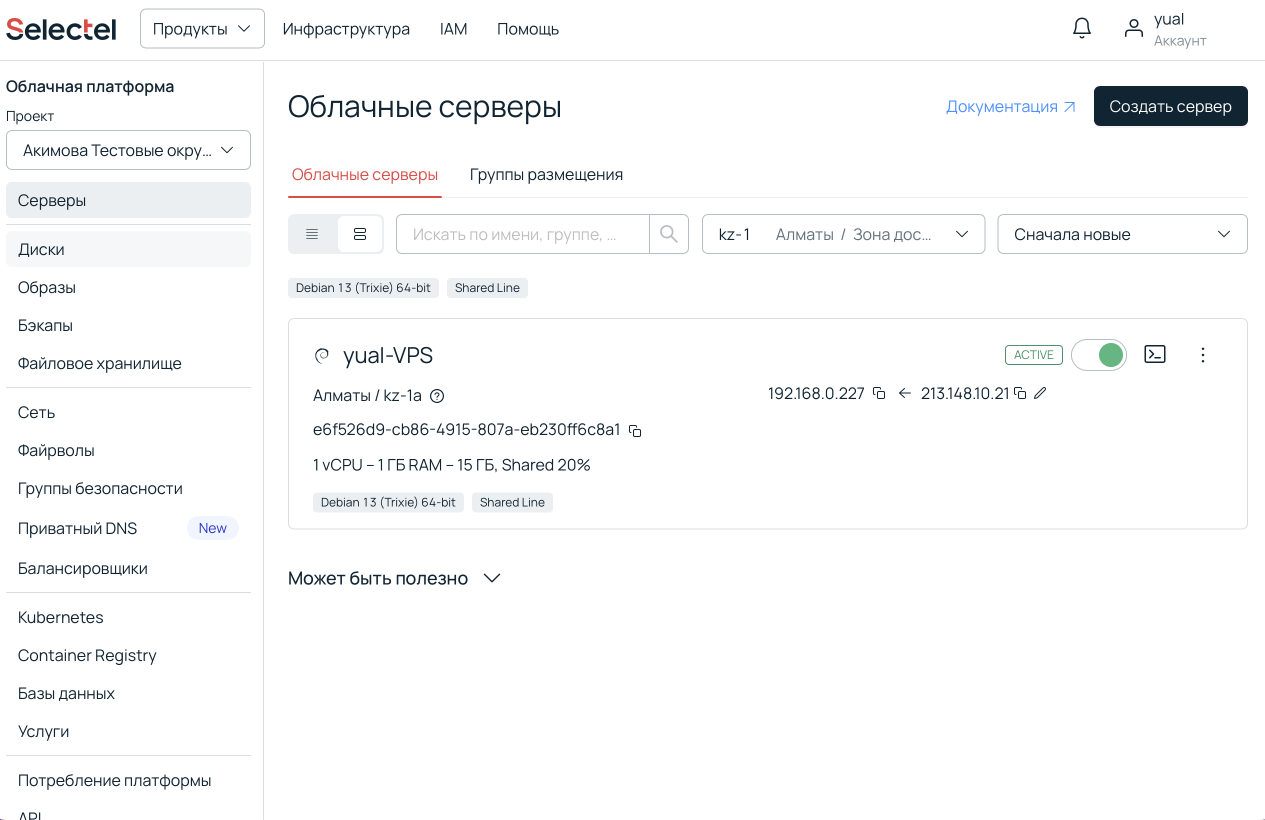1265x820 pixels.
Task: Edit the floating IP with pencil icon
Action: click(x=1040, y=394)
